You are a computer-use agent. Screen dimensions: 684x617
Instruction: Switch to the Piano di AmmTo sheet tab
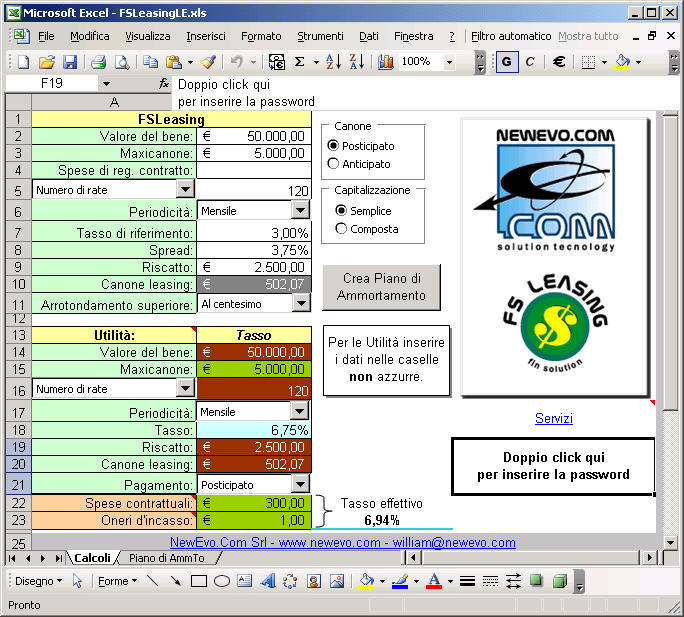coord(167,558)
